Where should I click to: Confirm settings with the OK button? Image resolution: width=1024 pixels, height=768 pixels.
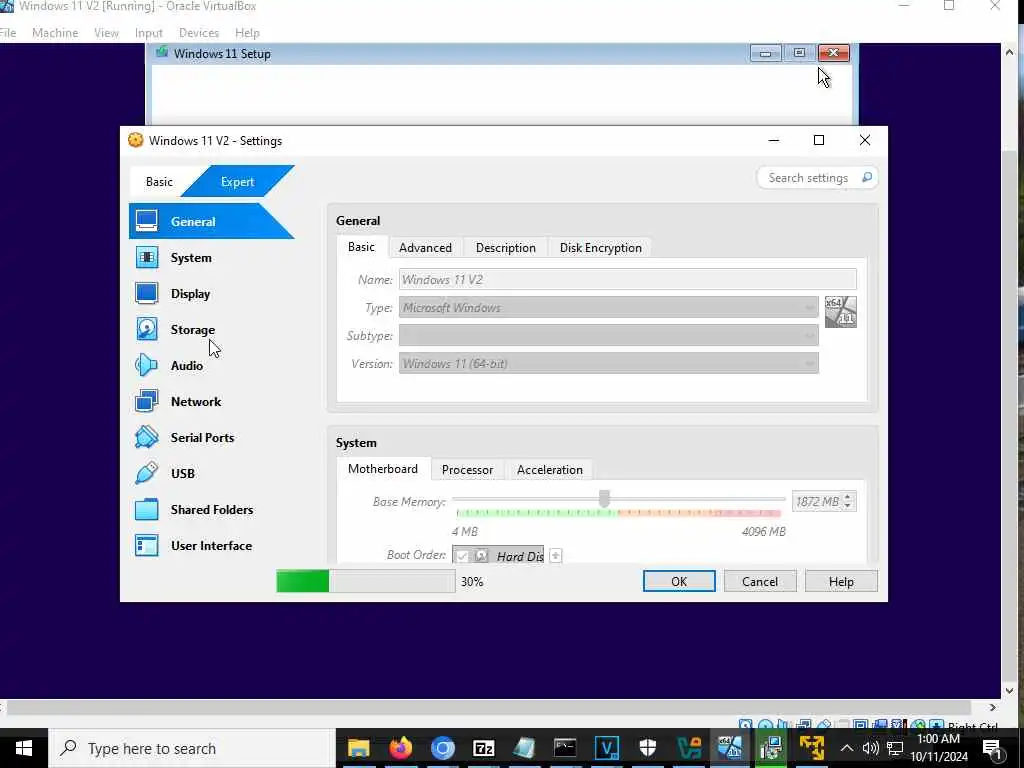(679, 581)
